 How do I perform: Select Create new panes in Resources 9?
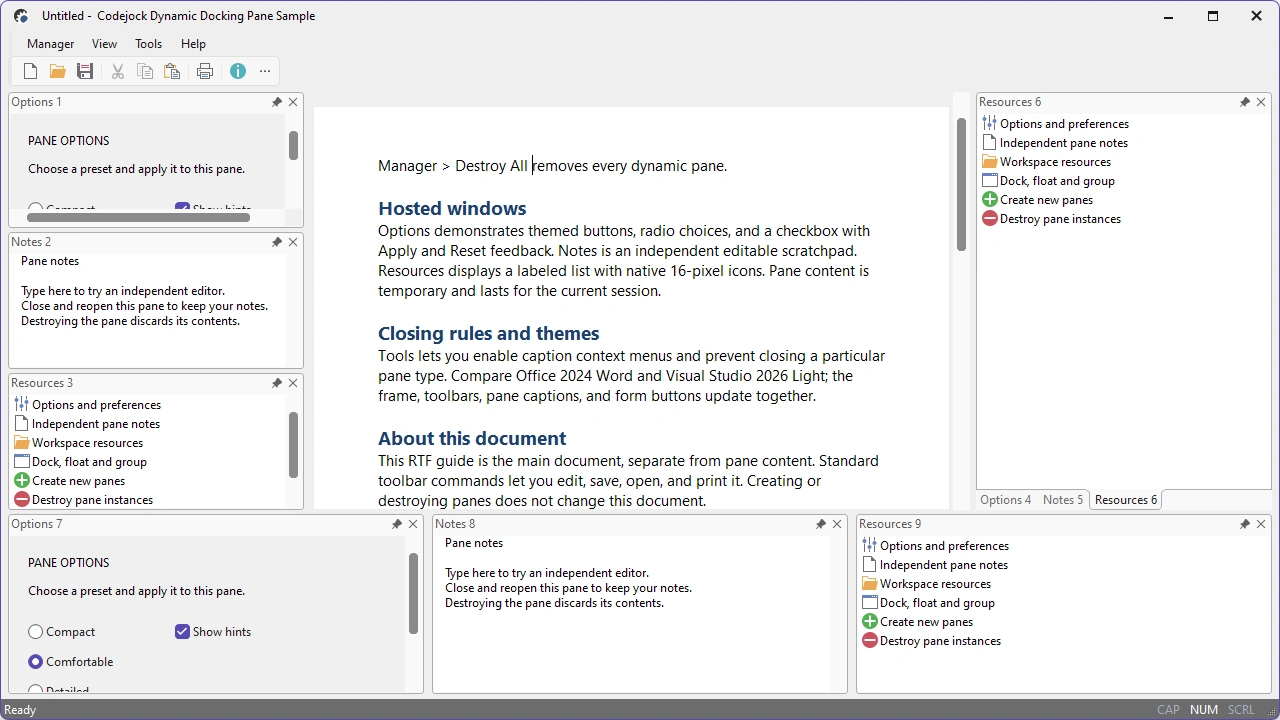[917, 622]
